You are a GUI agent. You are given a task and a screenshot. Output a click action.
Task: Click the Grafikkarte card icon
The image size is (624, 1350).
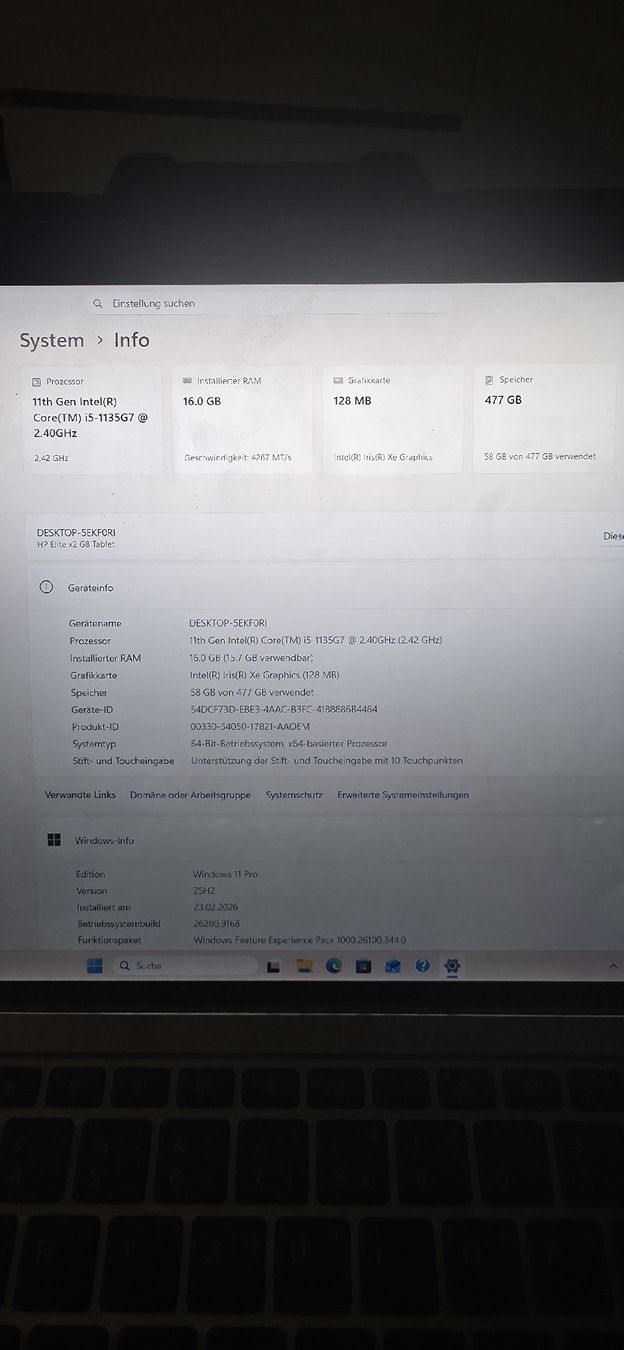click(338, 381)
